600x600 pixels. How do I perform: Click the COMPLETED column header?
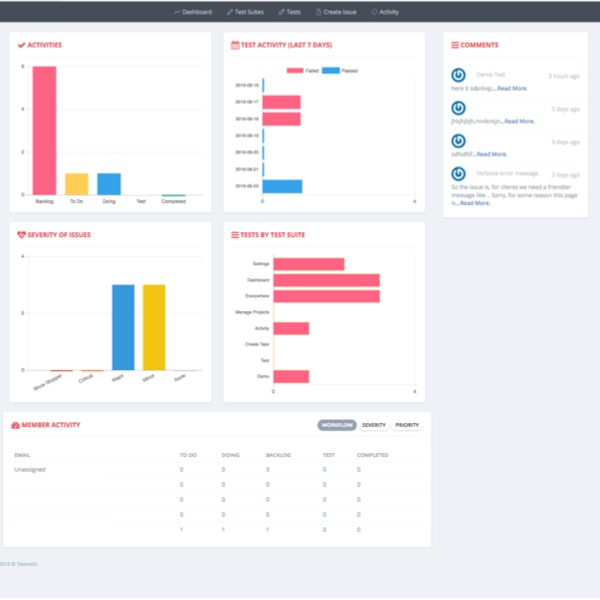pos(372,455)
